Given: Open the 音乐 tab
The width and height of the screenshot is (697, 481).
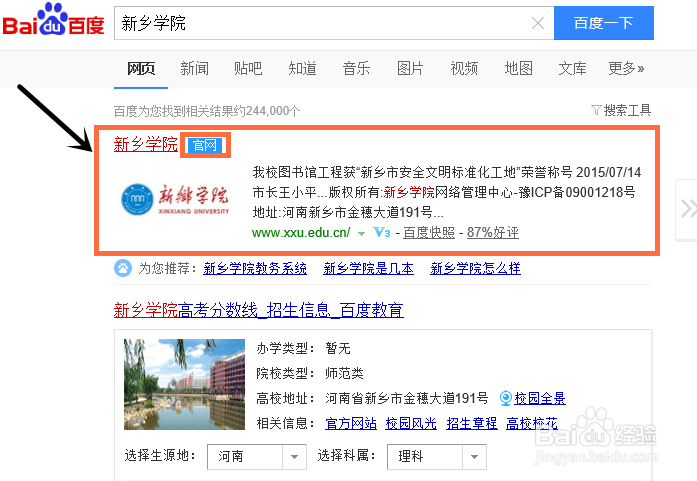Looking at the screenshot, I should pyautogui.click(x=356, y=68).
